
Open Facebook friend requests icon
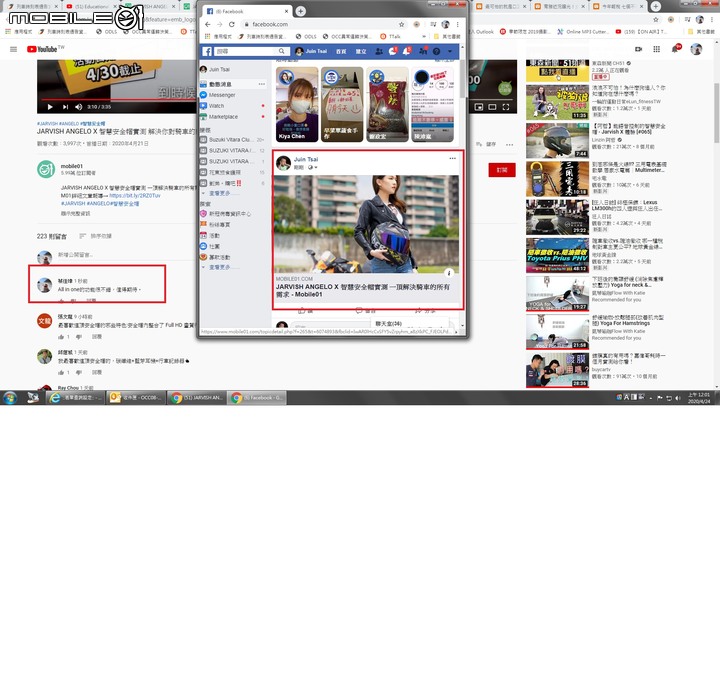[379, 51]
